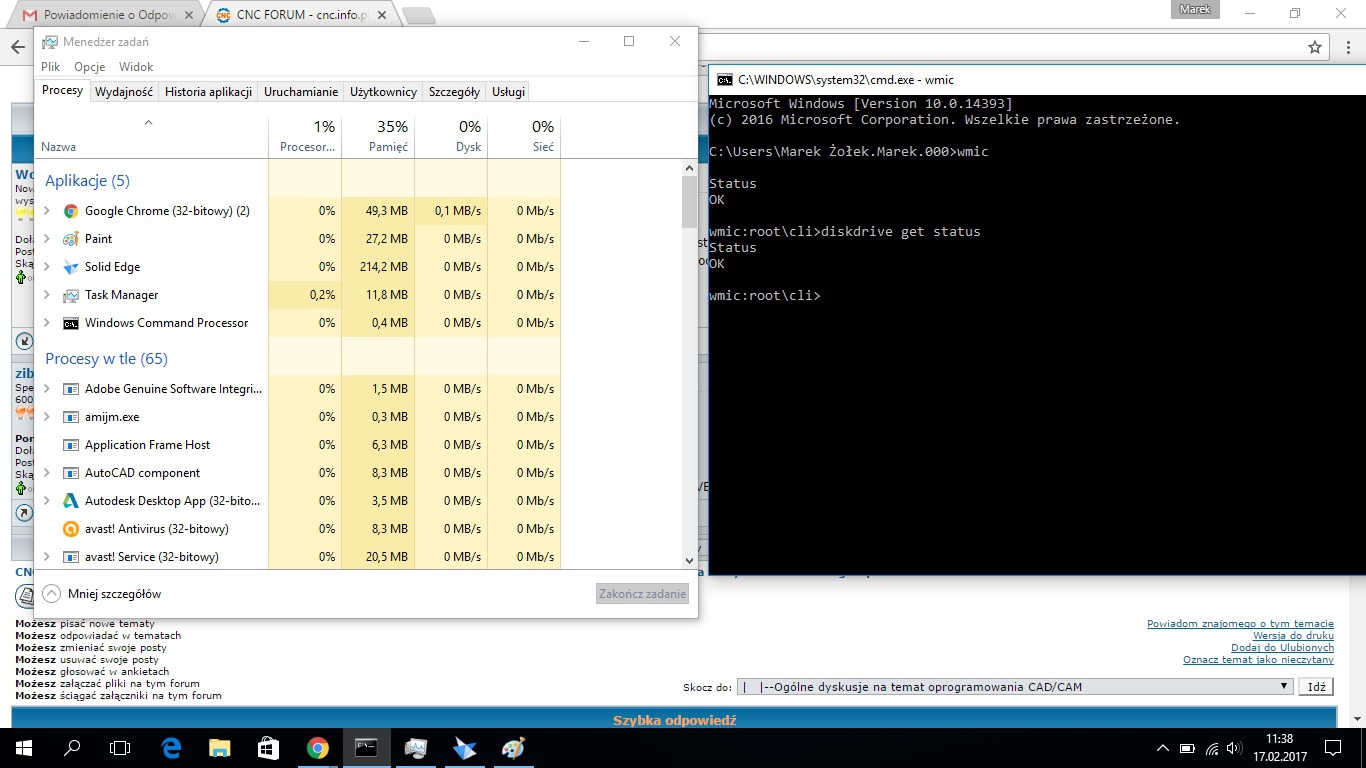Screen dimensions: 1366x768
Task: Click process list scrollbar down arrow
Action: tap(689, 561)
